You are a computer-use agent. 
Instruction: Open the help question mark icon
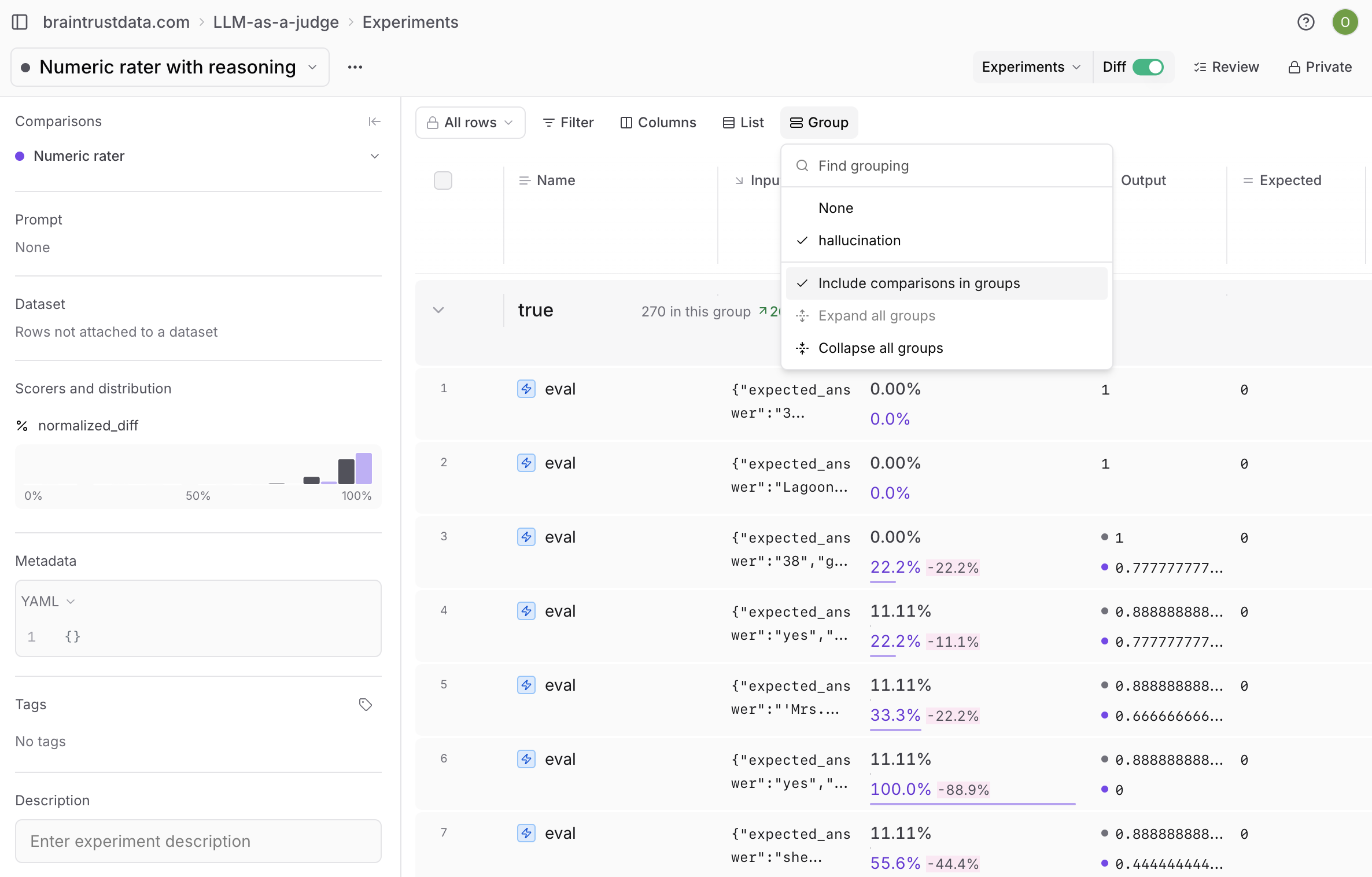(x=1305, y=22)
